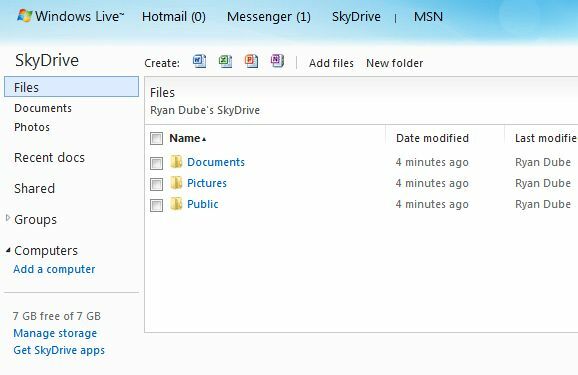Open the Get SkyDrive apps link
578x375 pixels.
tap(59, 350)
